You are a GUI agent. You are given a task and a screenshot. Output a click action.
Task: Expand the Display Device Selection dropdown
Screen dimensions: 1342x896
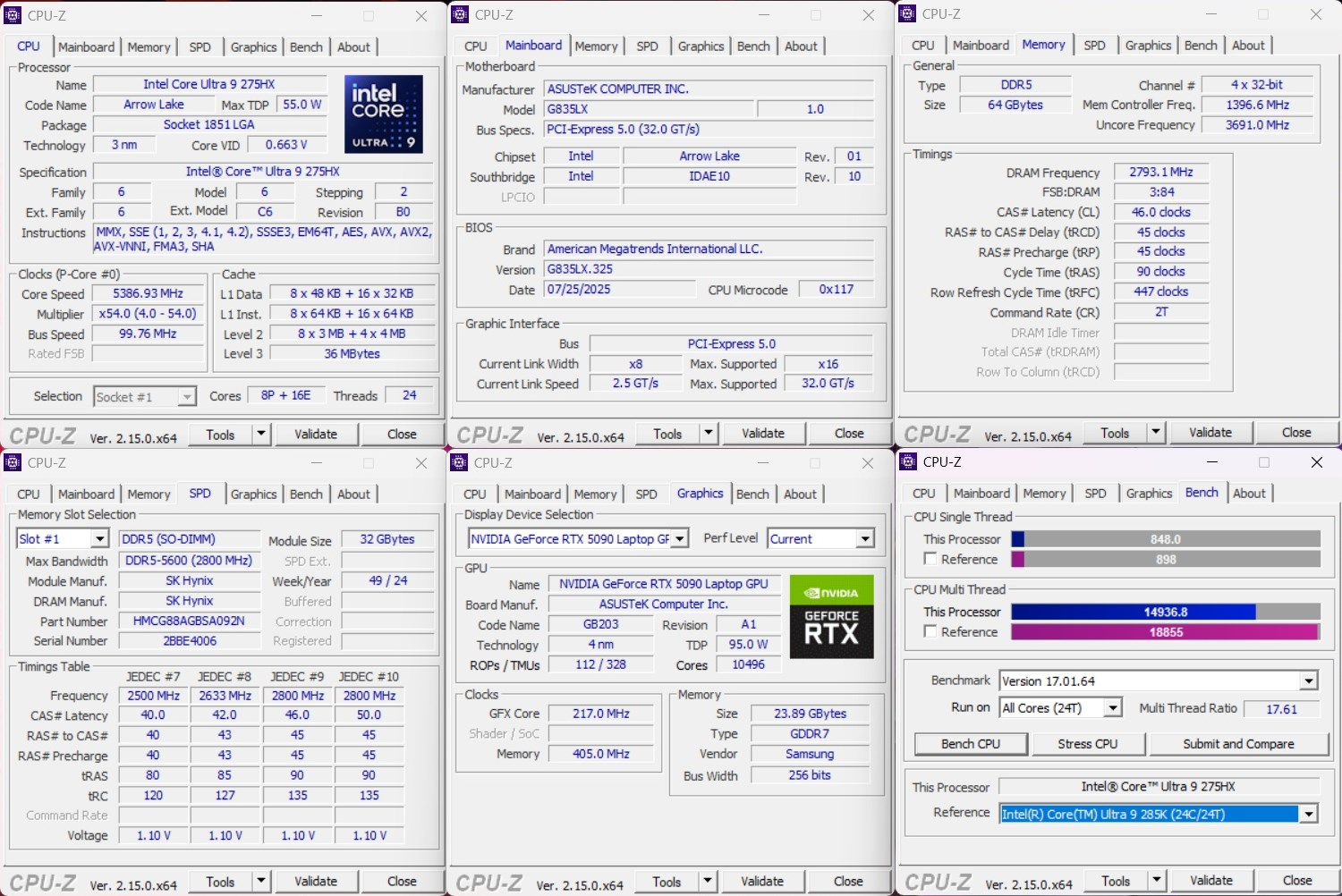[x=680, y=539]
